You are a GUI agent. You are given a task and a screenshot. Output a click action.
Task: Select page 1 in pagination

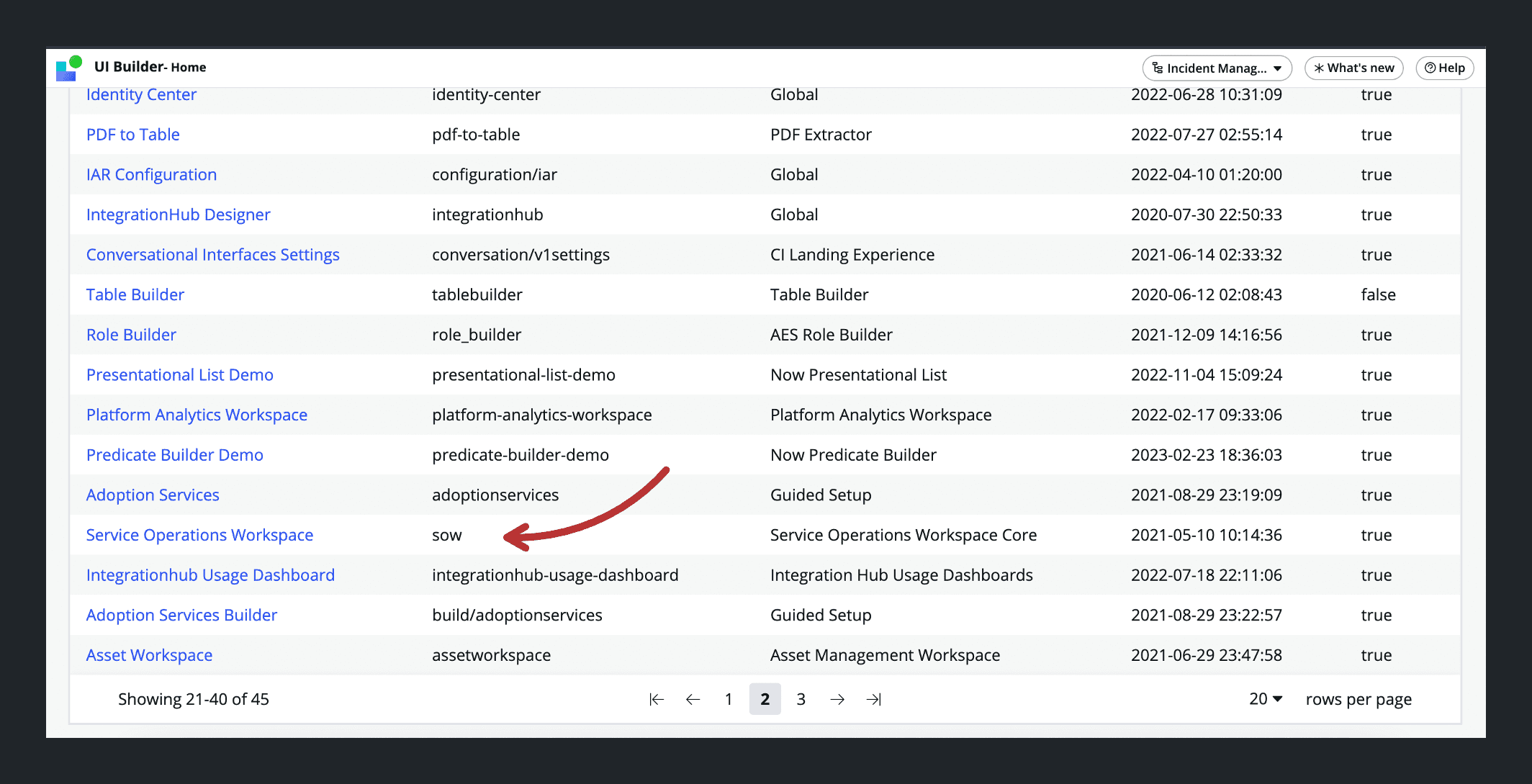point(729,699)
